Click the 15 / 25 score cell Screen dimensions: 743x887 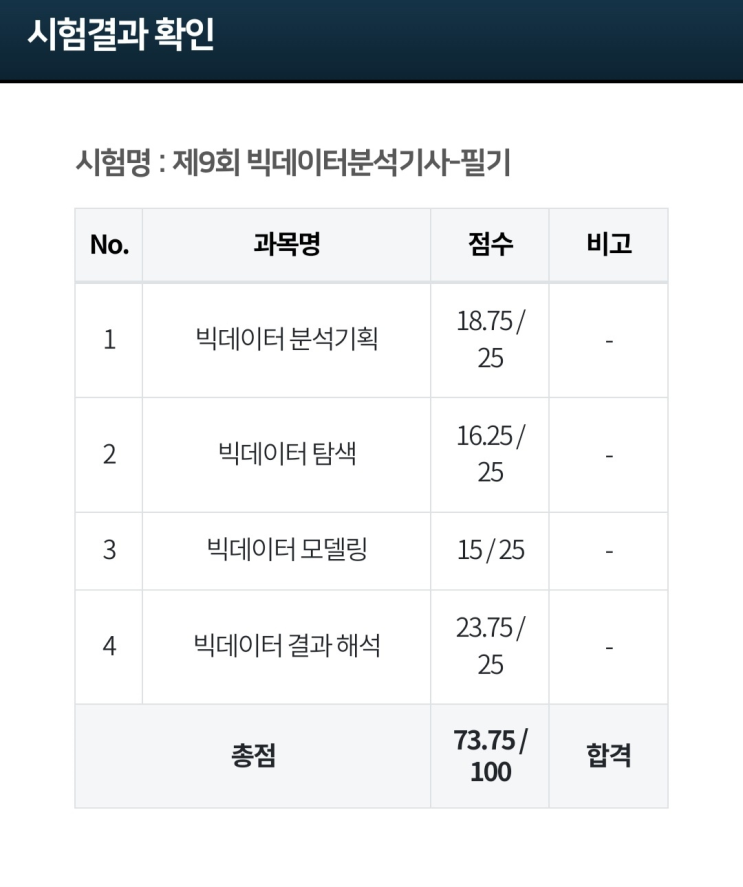(x=490, y=550)
